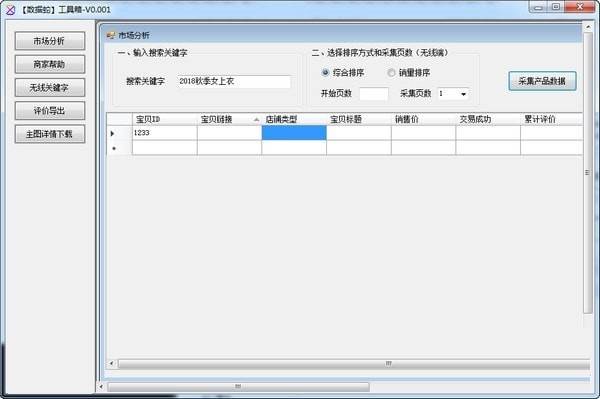The image size is (600, 399).
Task: Minimize the 工具箱 window
Action: [x=538, y=7]
